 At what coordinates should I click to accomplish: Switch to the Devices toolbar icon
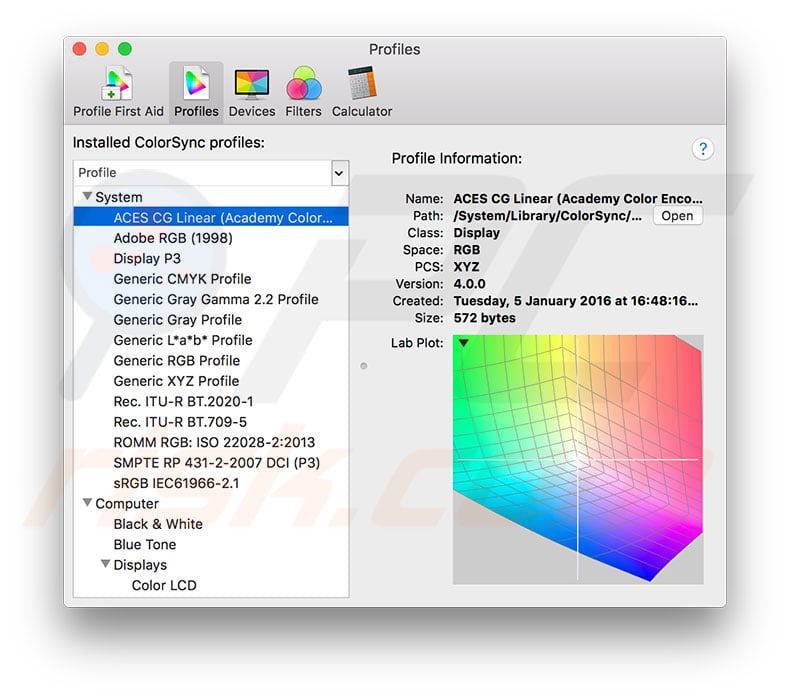[x=251, y=92]
